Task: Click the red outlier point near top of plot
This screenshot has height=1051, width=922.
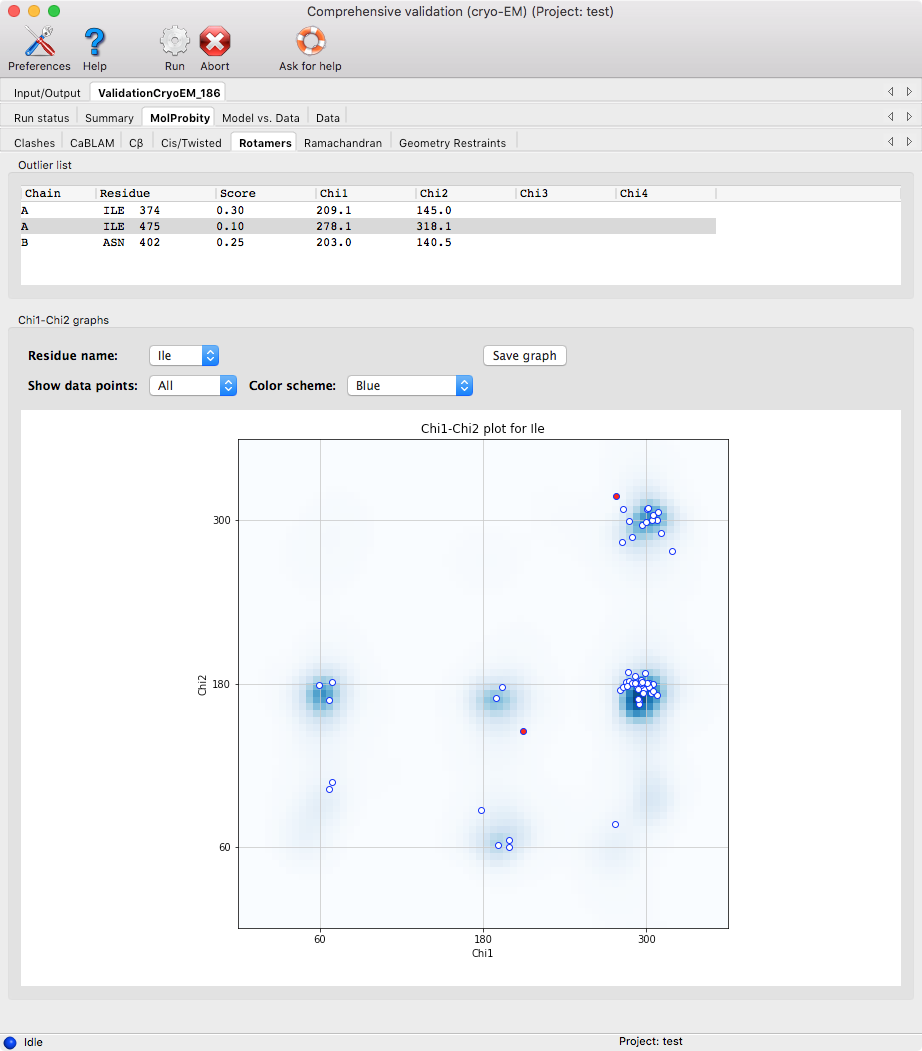Action: [616, 496]
